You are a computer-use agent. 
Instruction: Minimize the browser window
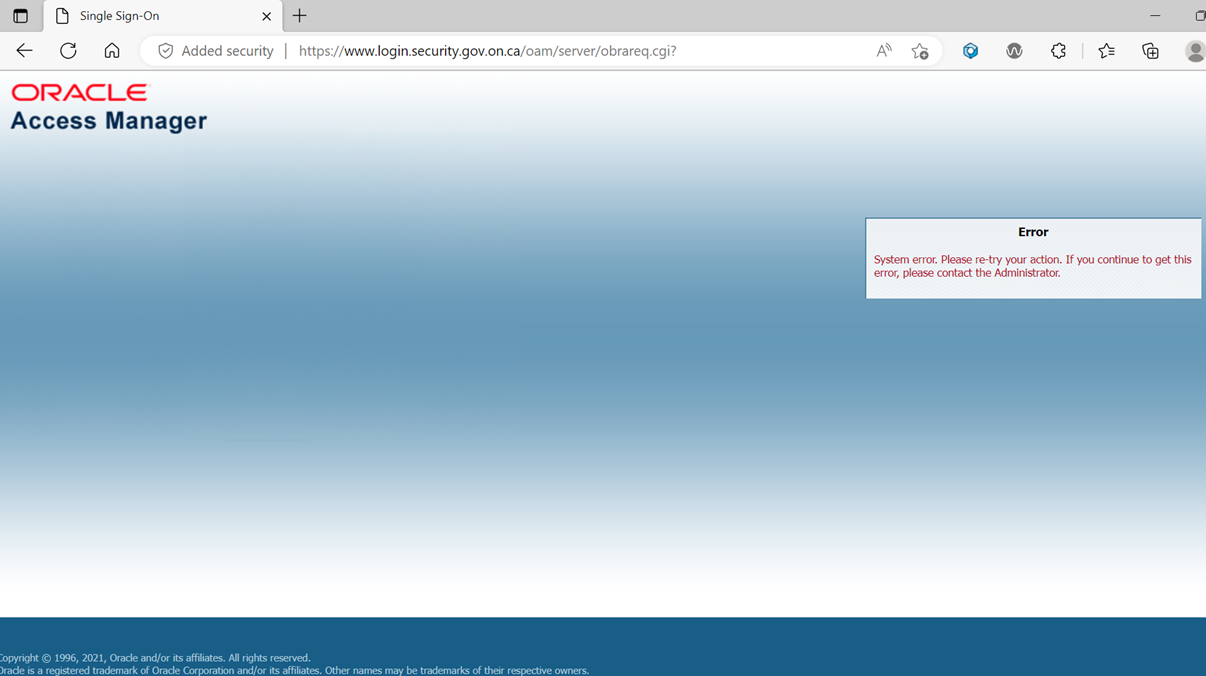click(x=1155, y=16)
